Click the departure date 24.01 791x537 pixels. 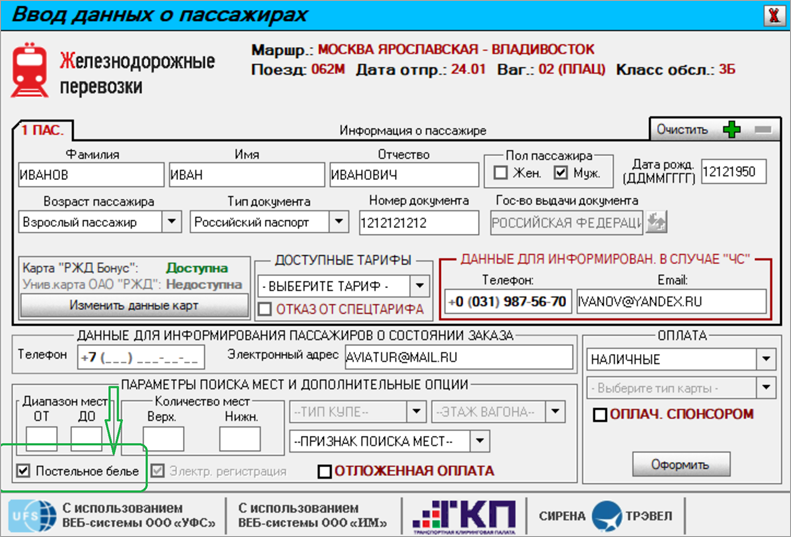tap(468, 69)
